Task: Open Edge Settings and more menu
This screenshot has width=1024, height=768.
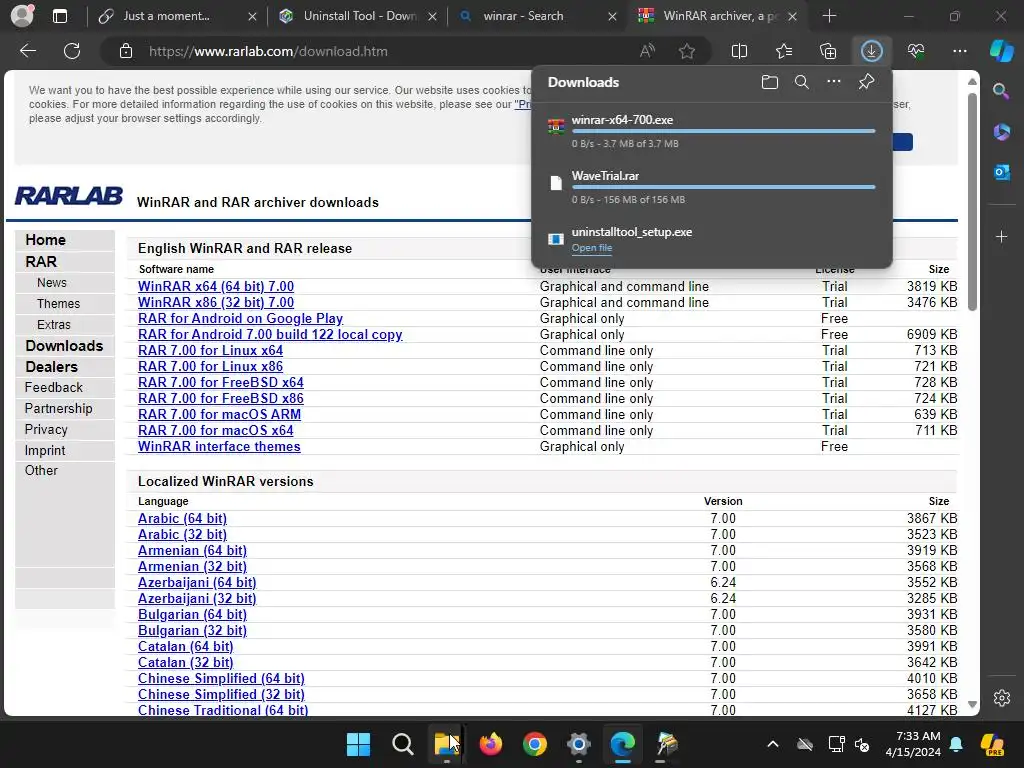Action: click(960, 51)
